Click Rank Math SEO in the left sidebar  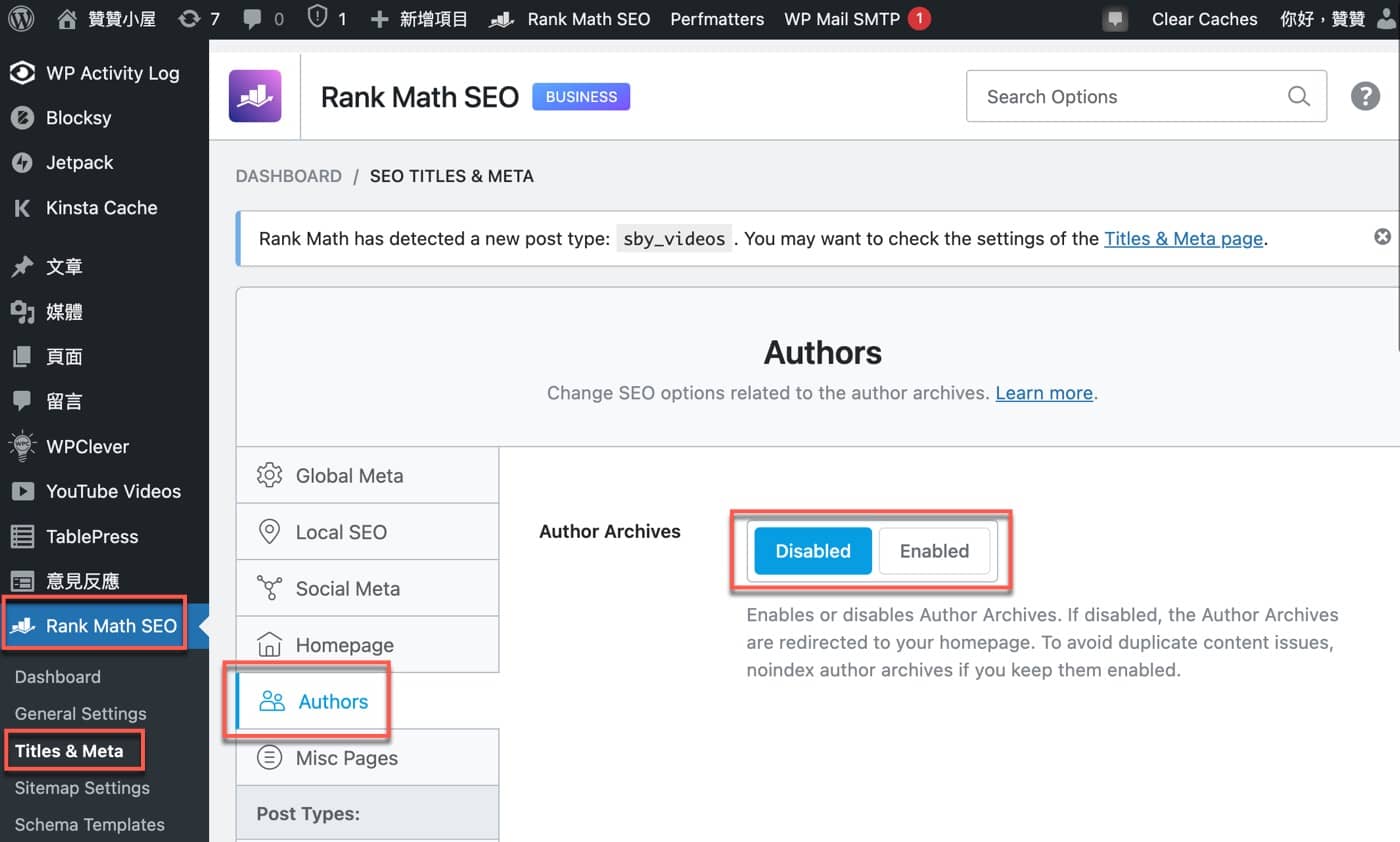104,627
